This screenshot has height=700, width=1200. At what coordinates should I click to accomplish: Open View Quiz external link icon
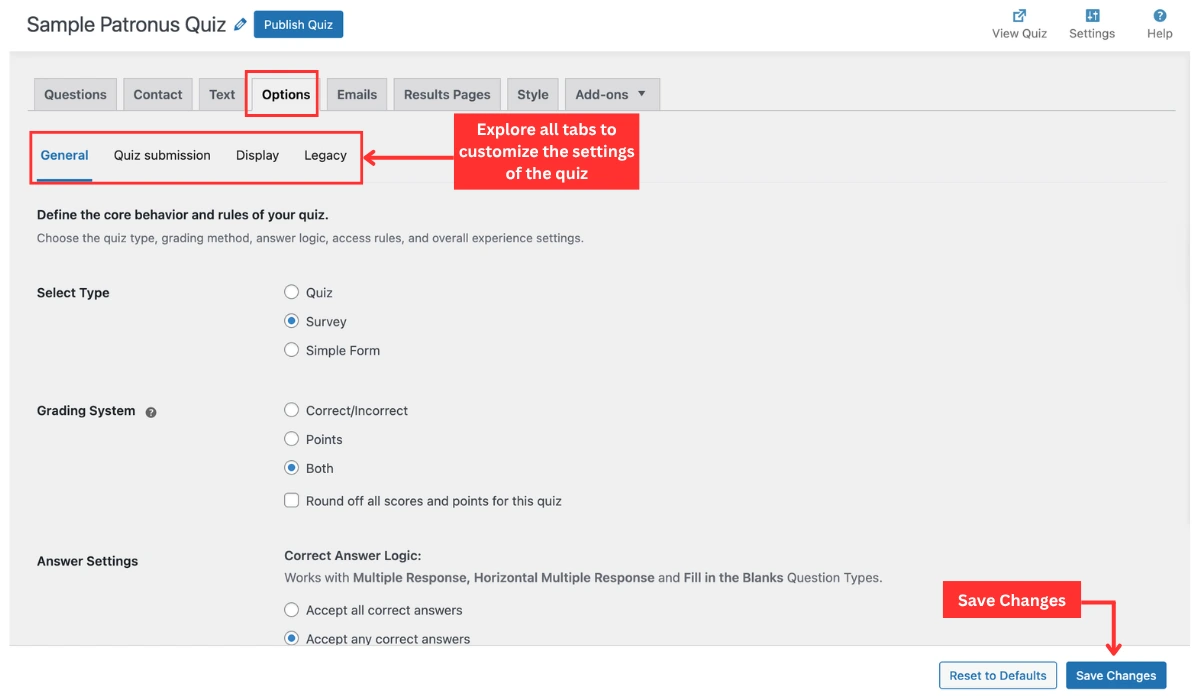(1019, 16)
